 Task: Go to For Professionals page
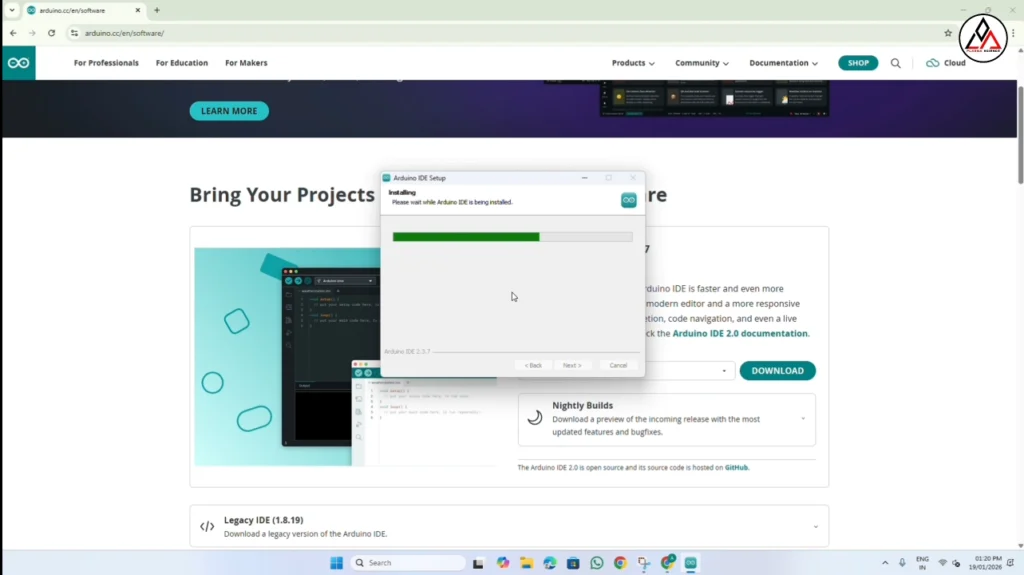(x=106, y=63)
